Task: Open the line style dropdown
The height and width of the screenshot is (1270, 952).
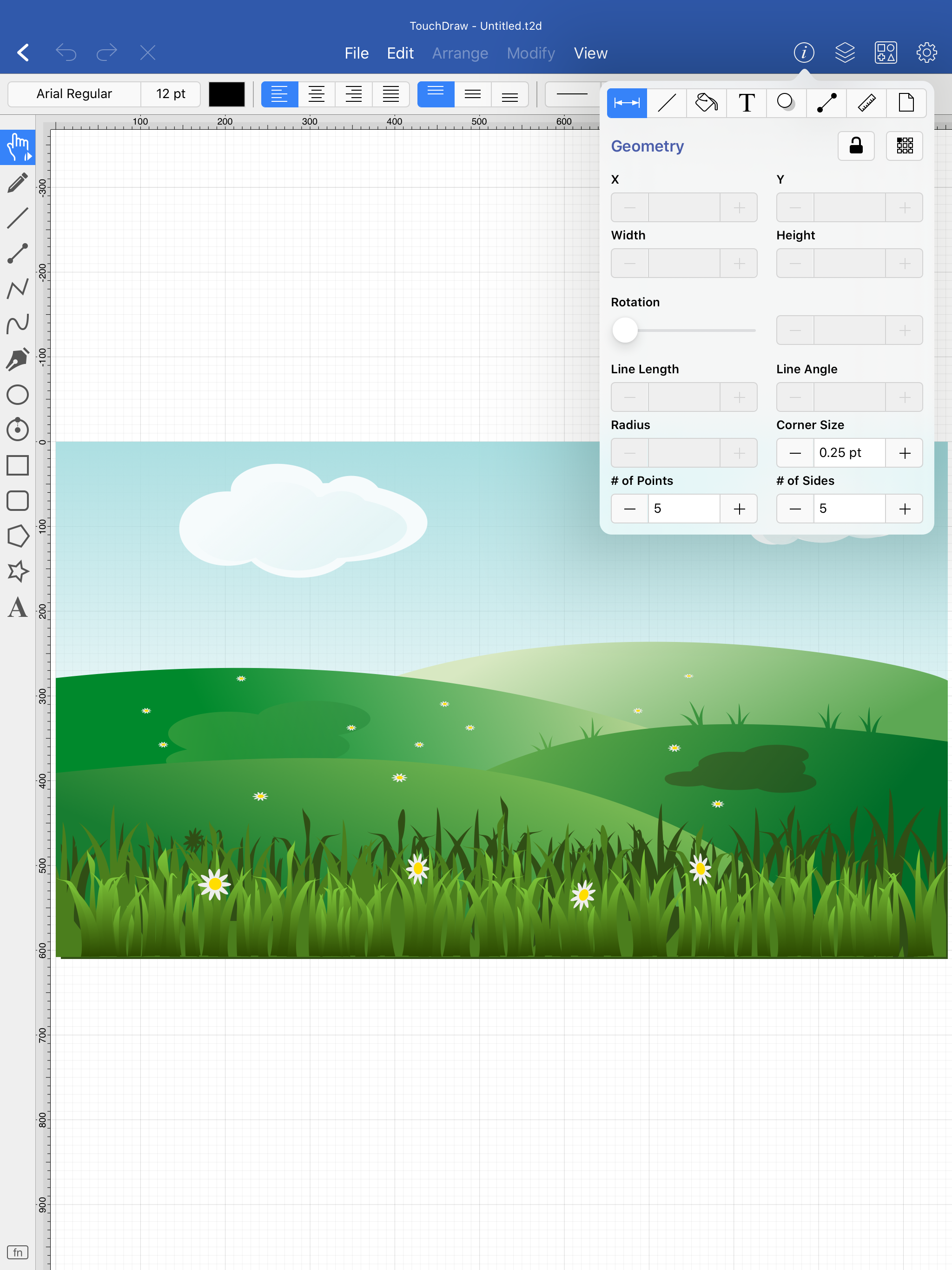Action: pos(572,94)
